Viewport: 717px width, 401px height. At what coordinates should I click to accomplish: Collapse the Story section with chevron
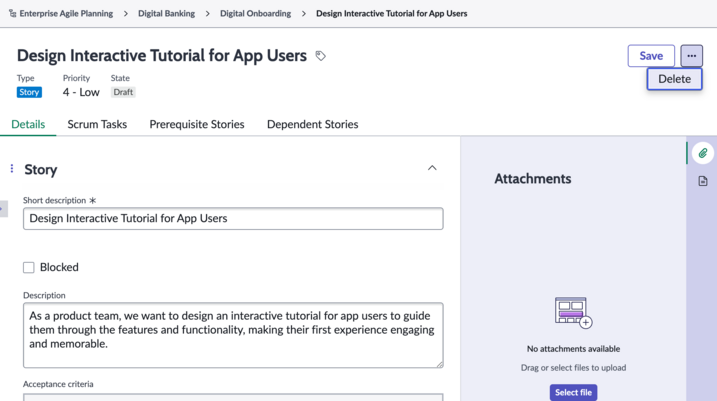(432, 168)
